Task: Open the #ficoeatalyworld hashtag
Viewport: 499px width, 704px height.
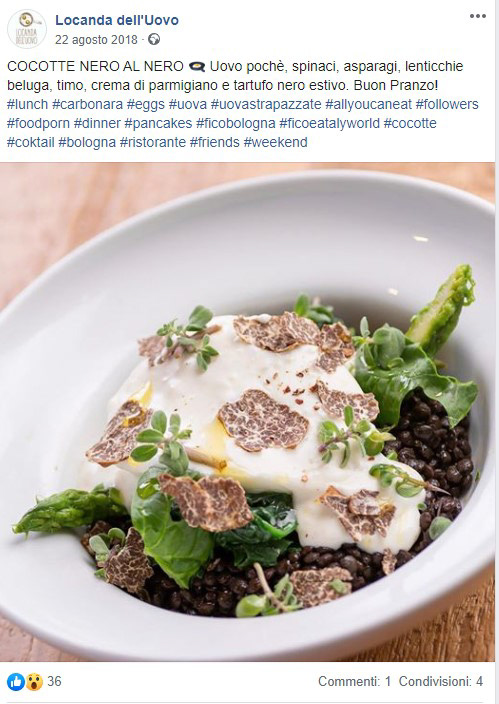Action: tap(329, 123)
